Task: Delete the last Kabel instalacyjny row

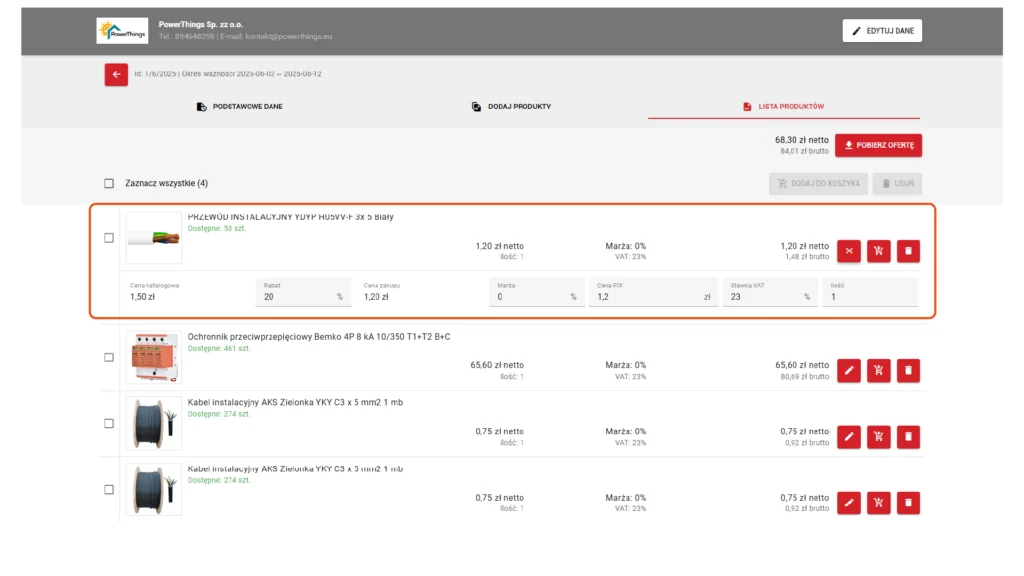Action: [x=908, y=503]
